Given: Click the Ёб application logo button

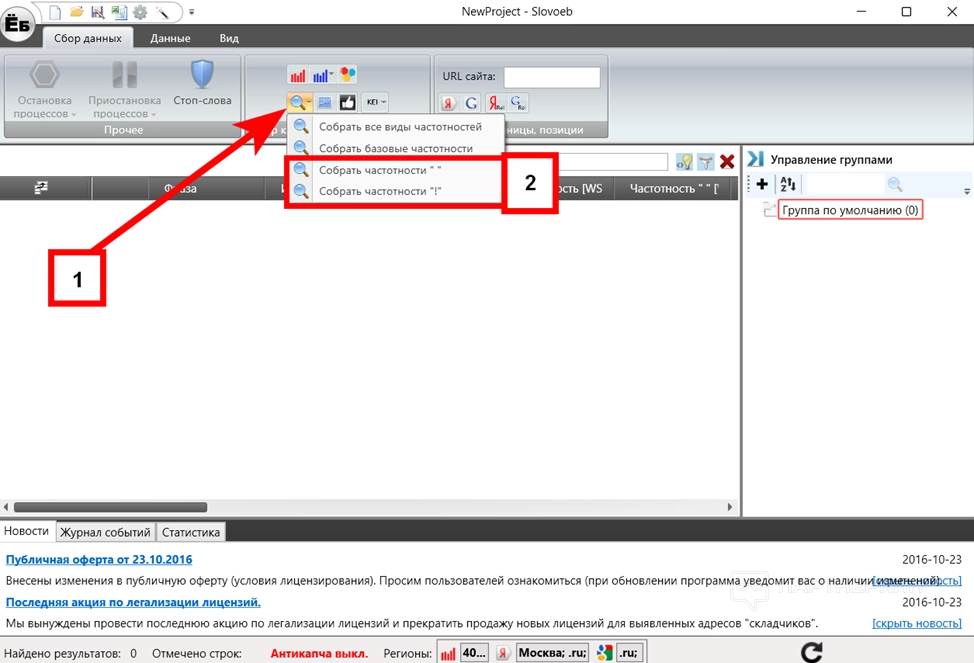Looking at the screenshot, I should [17, 25].
